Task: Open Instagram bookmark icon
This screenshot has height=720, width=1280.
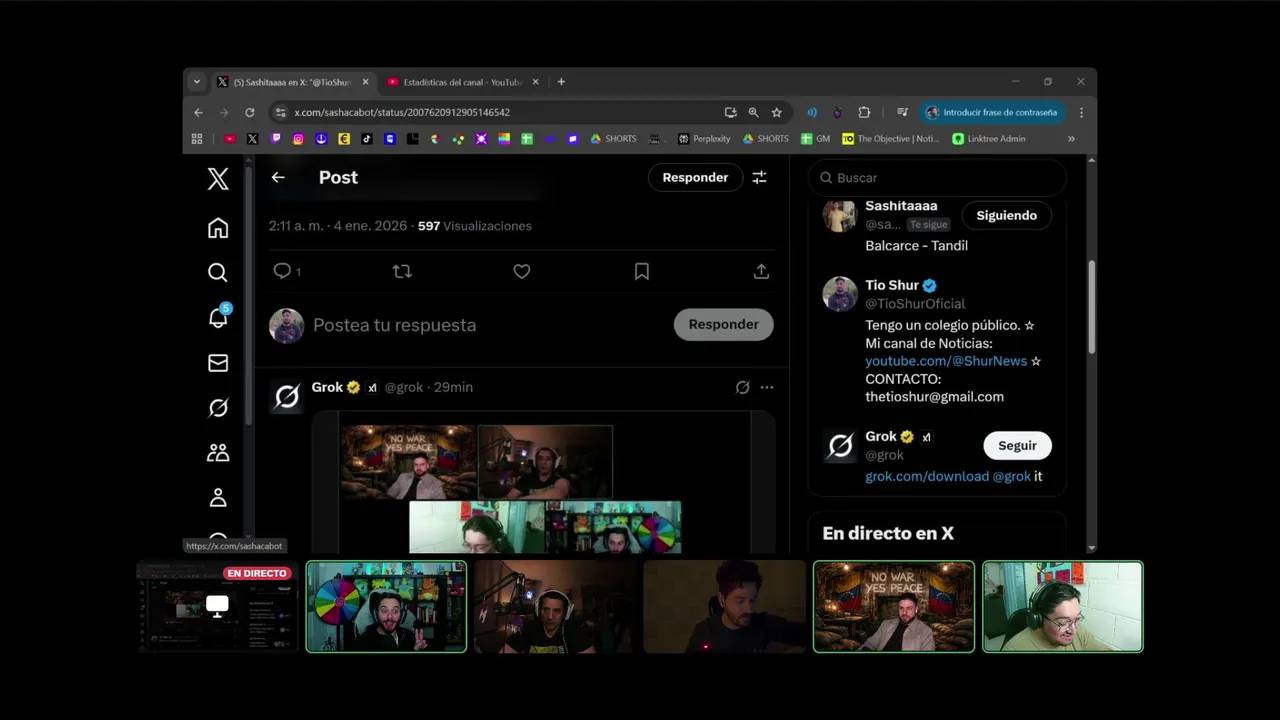Action: point(298,139)
